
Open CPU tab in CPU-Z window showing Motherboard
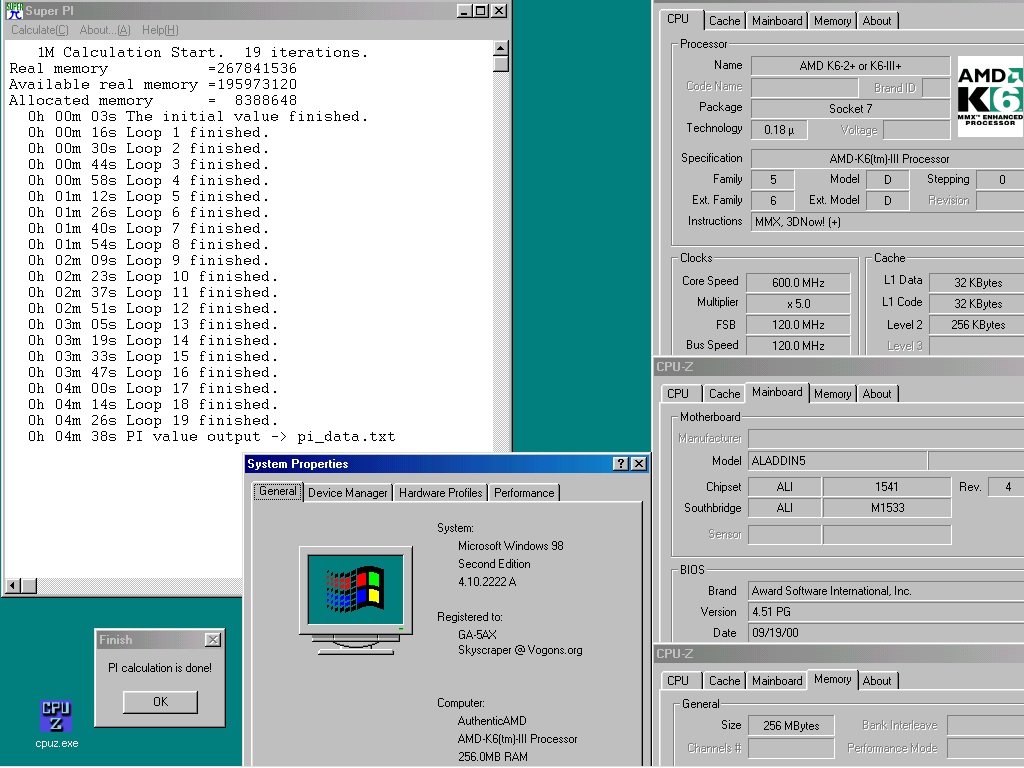(x=678, y=394)
